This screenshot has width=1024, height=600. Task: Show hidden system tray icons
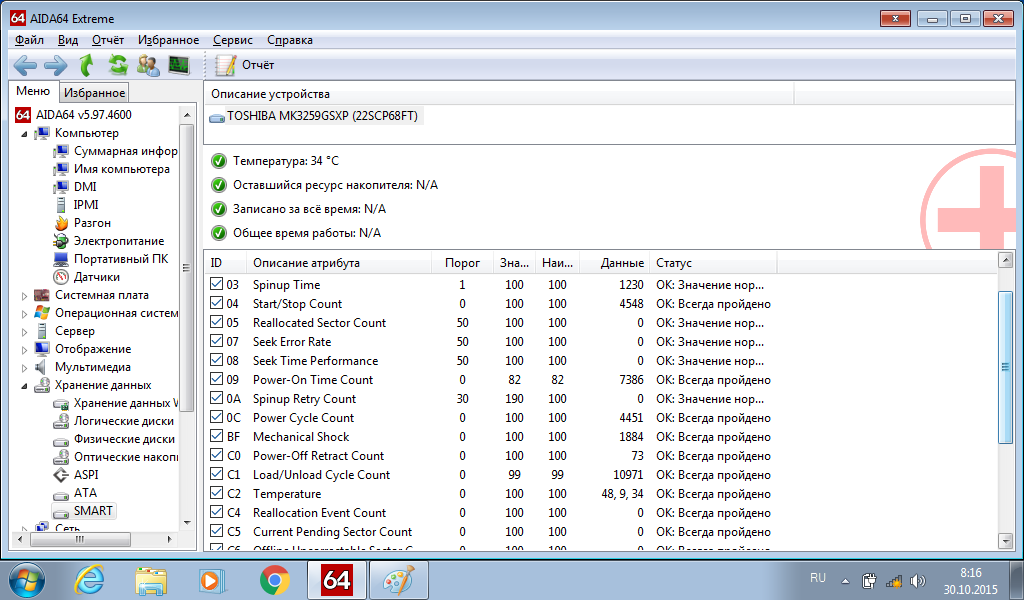[846, 580]
